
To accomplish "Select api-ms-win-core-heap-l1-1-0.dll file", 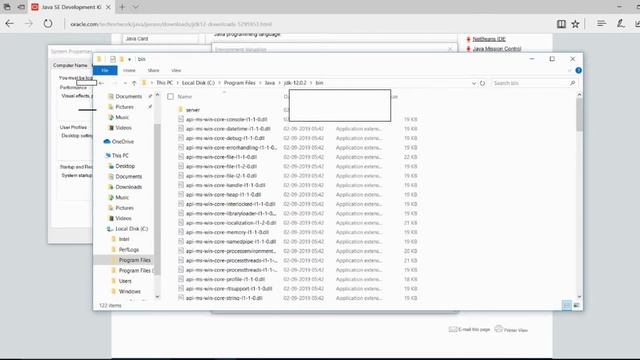I will point(223,194).
